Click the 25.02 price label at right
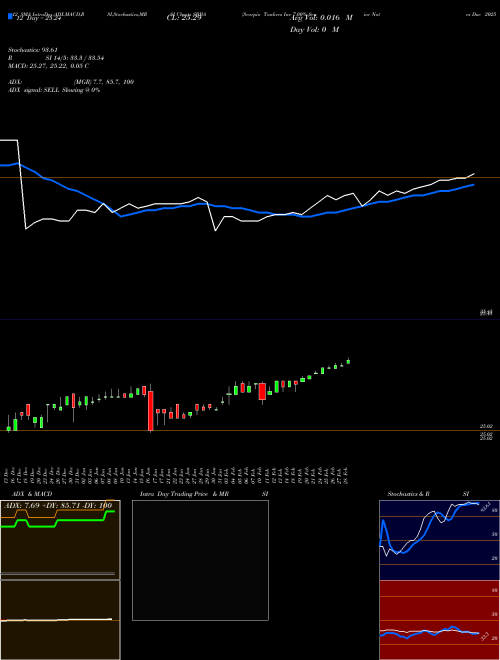Viewport: 500px width, 660px height. click(486, 426)
